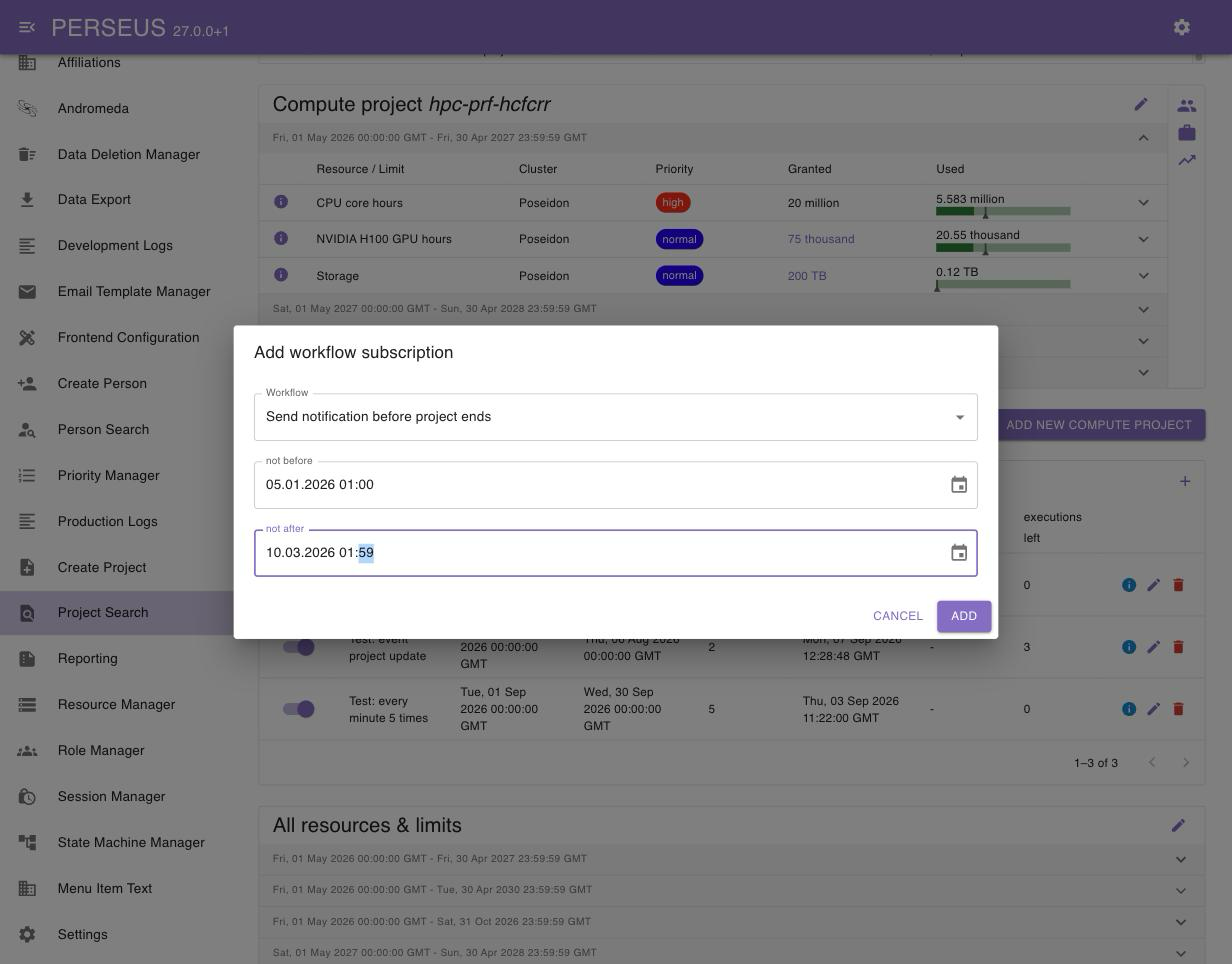This screenshot has height=964, width=1232.
Task: Edit the 'event project update' subscription
Action: click(x=1153, y=647)
